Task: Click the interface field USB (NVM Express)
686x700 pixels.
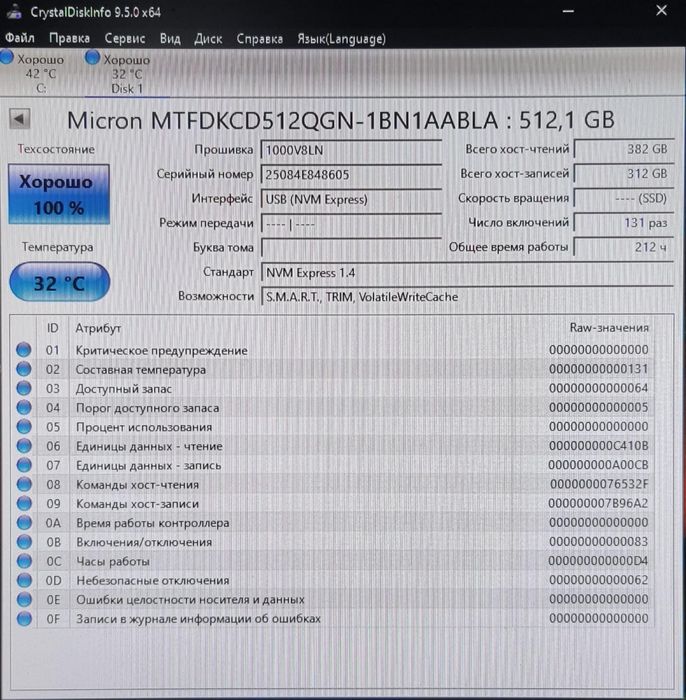Action: tap(351, 199)
